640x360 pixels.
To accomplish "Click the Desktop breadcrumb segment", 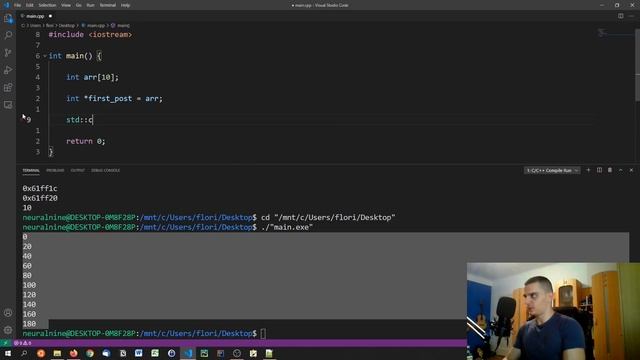I will point(67,25).
